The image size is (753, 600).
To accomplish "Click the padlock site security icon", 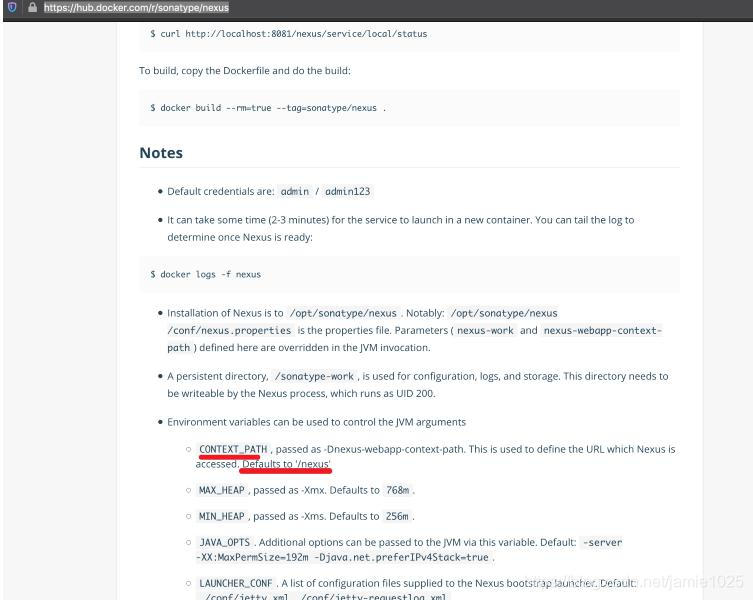I will [32, 7].
